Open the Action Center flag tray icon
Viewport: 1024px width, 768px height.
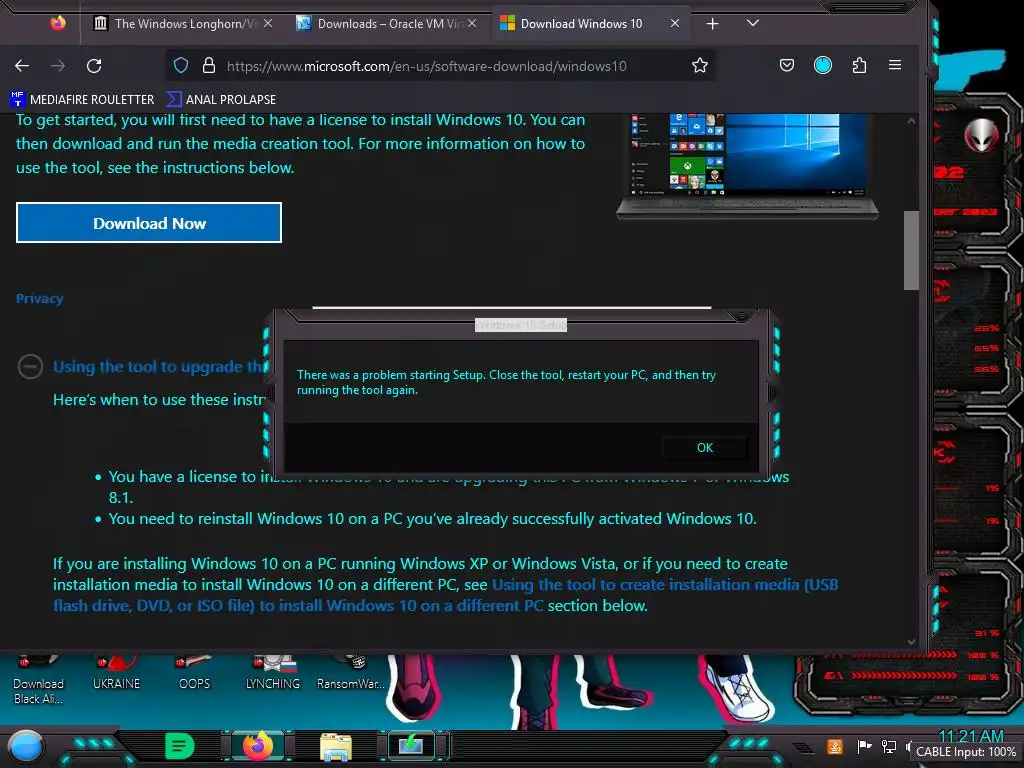pos(865,746)
